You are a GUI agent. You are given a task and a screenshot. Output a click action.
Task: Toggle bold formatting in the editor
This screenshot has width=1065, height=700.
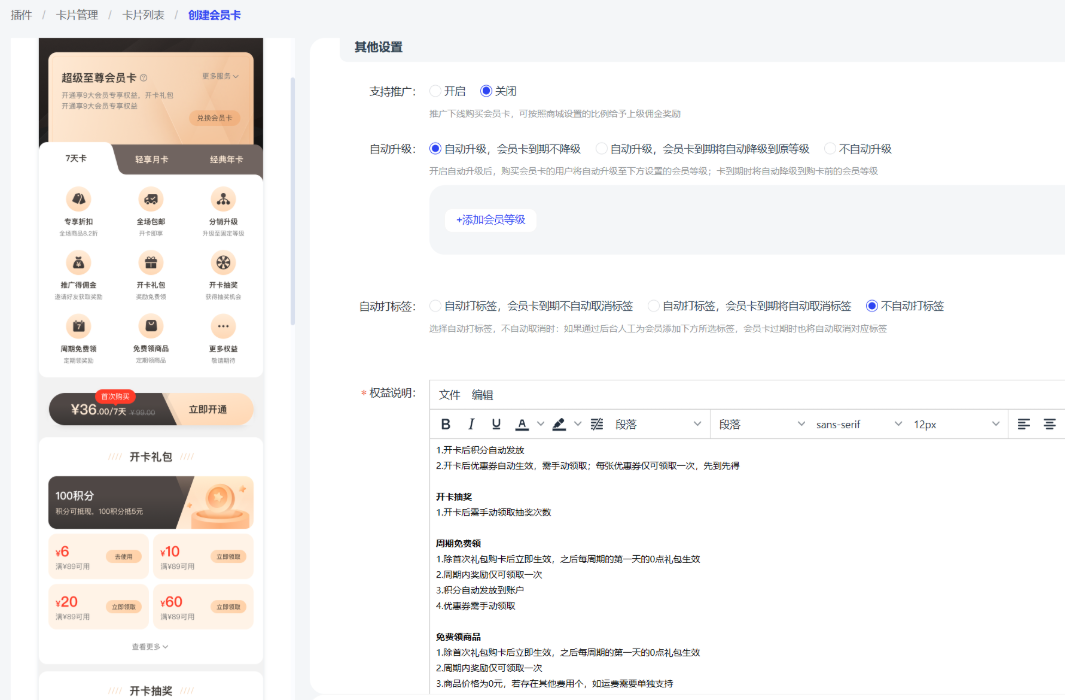tap(446, 424)
